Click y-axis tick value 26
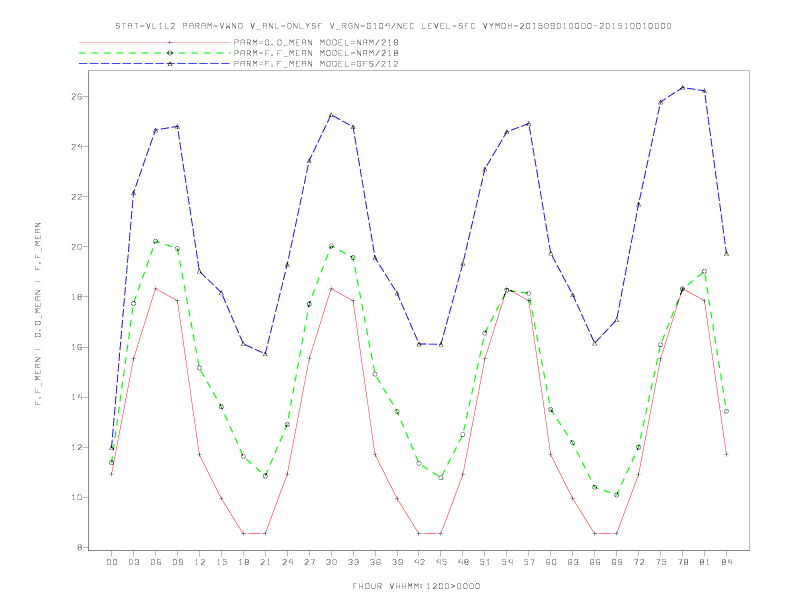 tap(76, 96)
